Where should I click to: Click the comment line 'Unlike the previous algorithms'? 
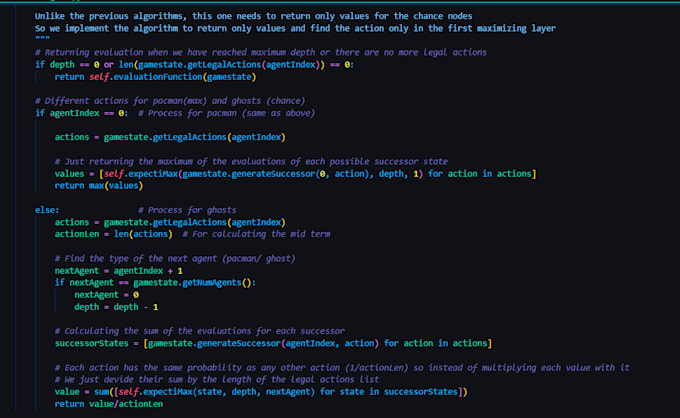[253, 16]
